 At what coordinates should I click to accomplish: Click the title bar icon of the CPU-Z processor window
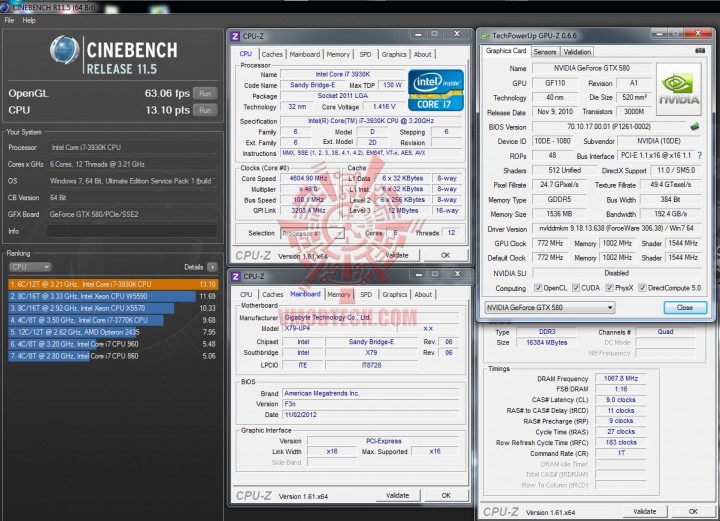(x=235, y=36)
